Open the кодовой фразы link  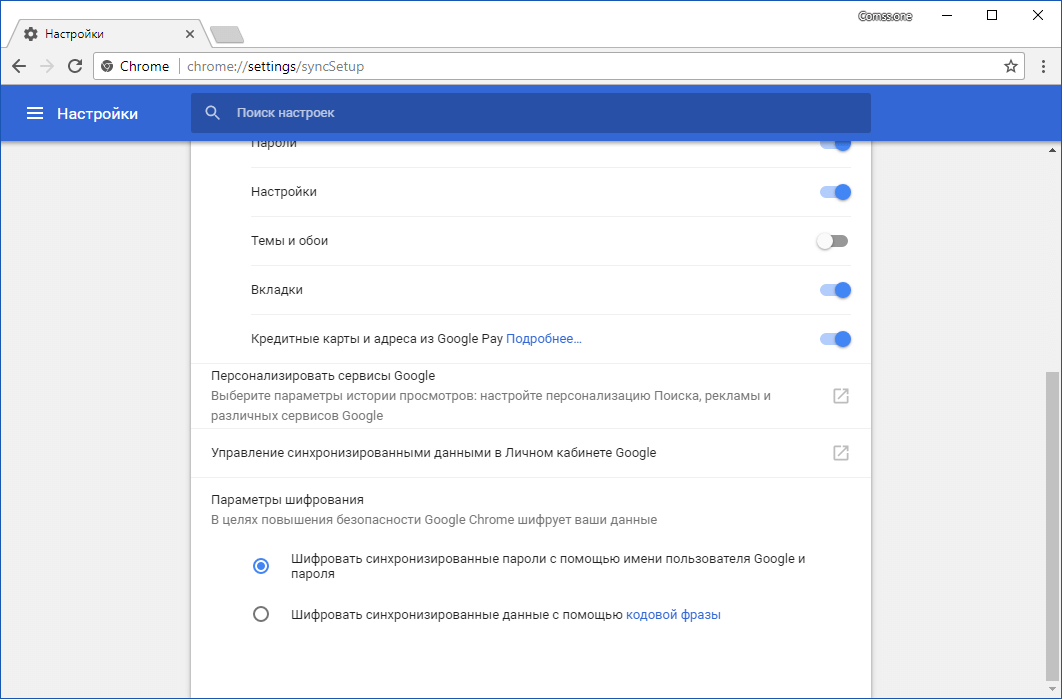coord(673,615)
